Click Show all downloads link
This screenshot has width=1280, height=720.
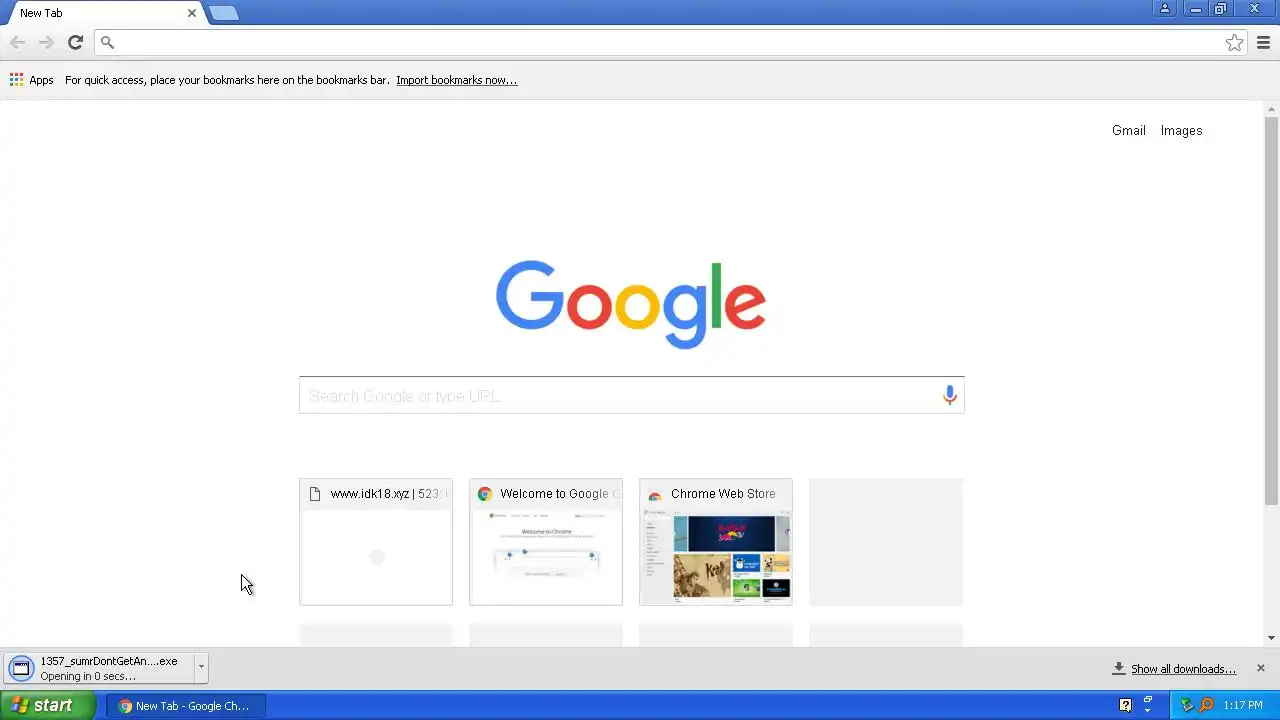[x=1183, y=669]
